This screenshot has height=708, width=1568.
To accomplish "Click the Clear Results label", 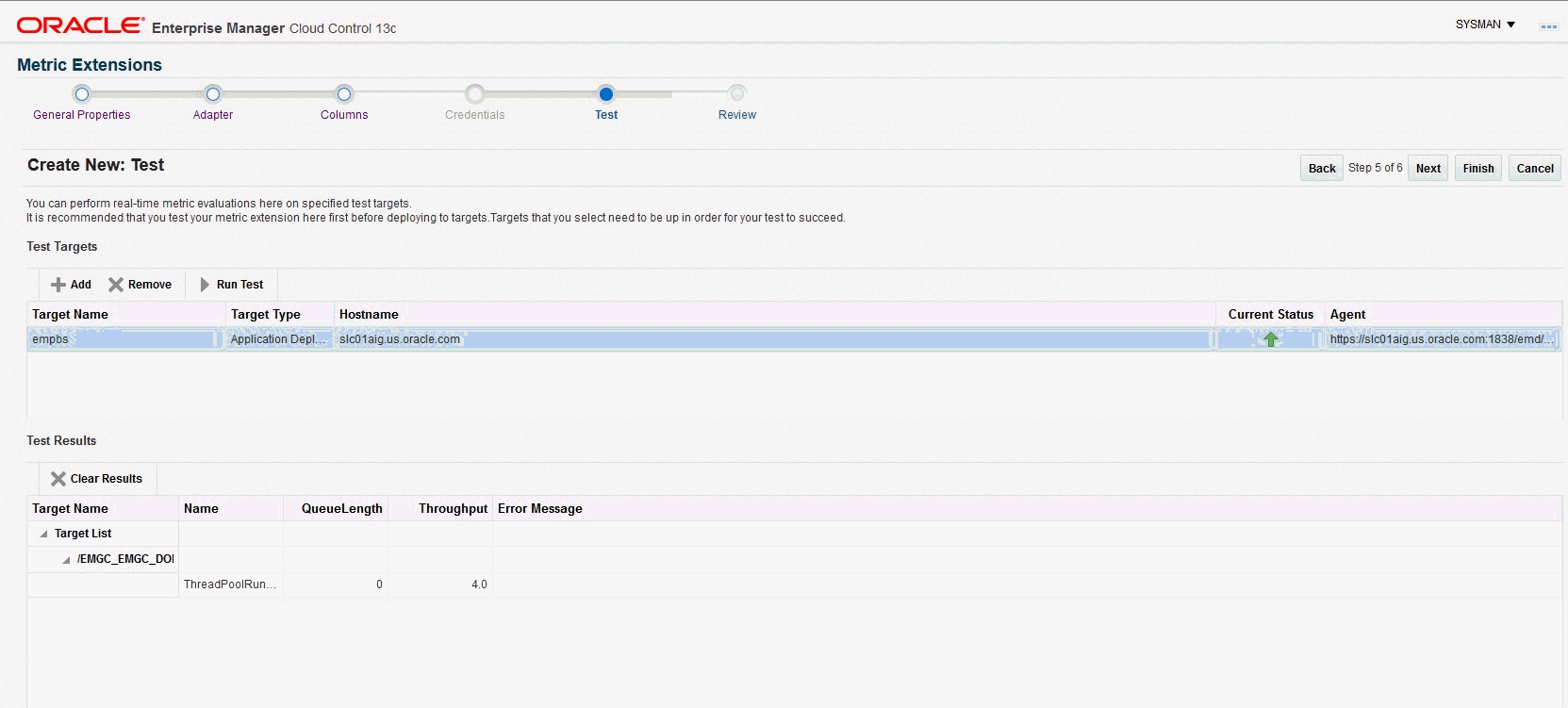I will click(107, 479).
